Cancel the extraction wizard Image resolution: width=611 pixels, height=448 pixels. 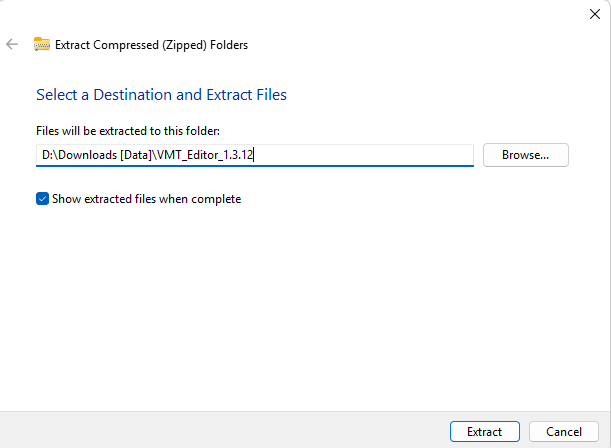(x=563, y=432)
